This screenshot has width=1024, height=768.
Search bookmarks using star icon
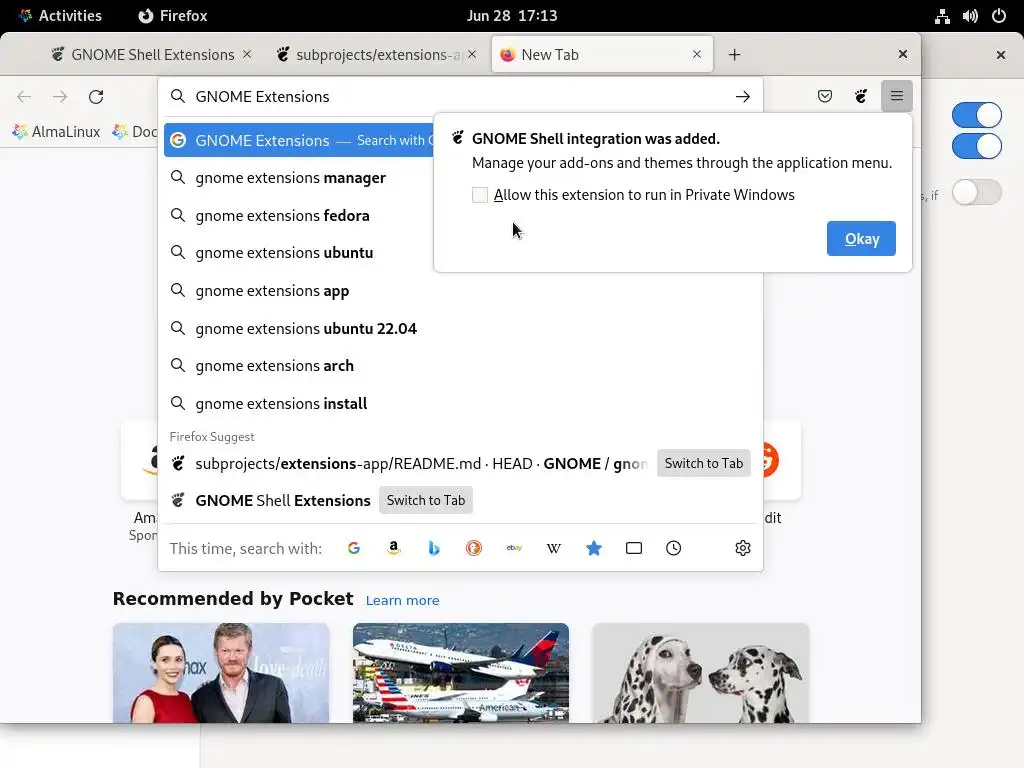tap(594, 548)
